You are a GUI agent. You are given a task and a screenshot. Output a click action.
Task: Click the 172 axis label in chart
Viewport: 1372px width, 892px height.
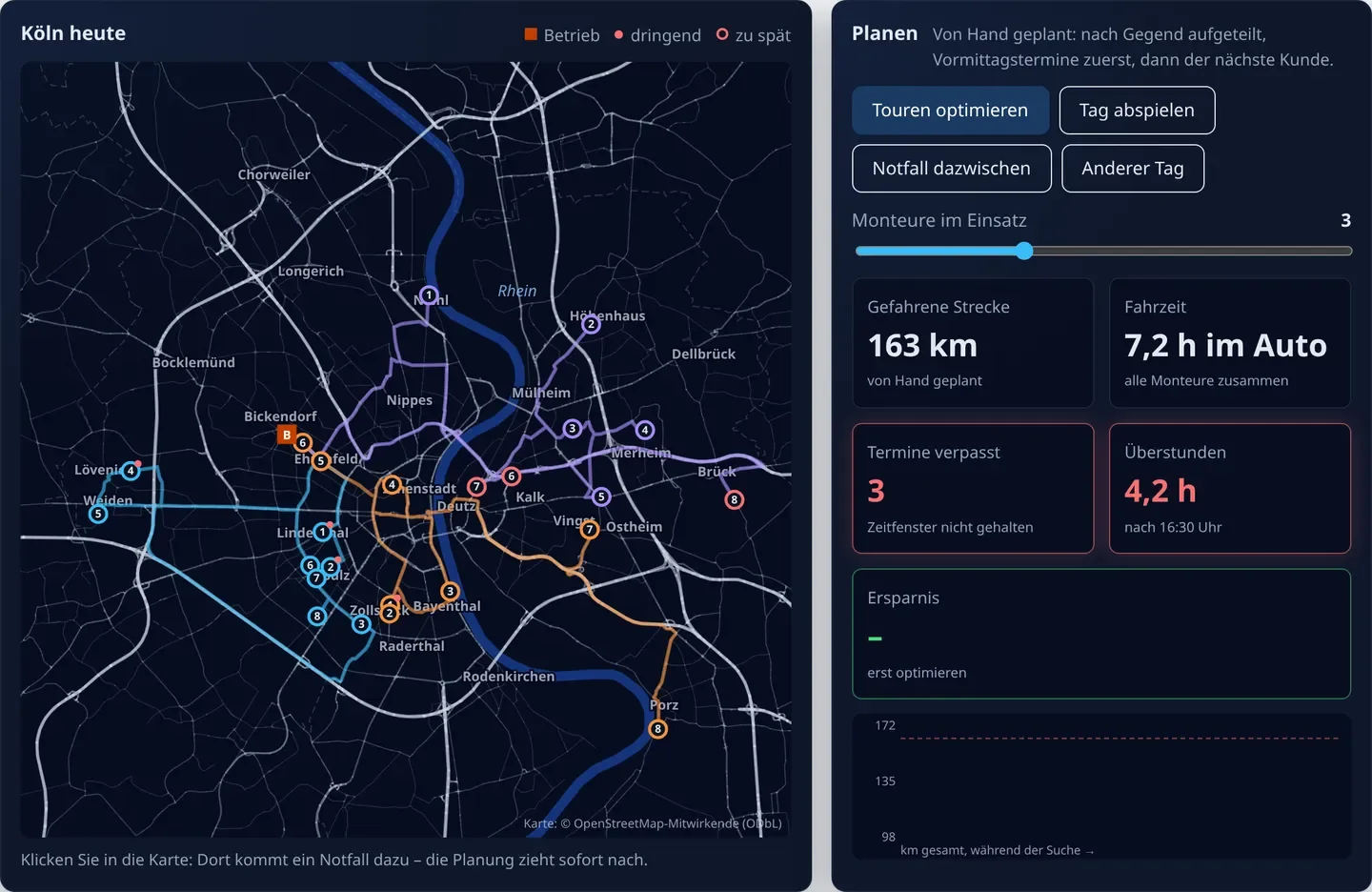pos(885,725)
